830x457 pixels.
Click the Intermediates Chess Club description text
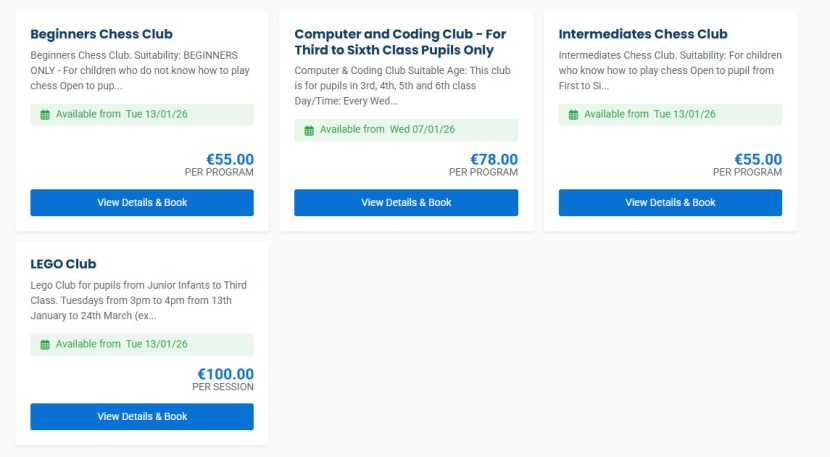coord(670,70)
